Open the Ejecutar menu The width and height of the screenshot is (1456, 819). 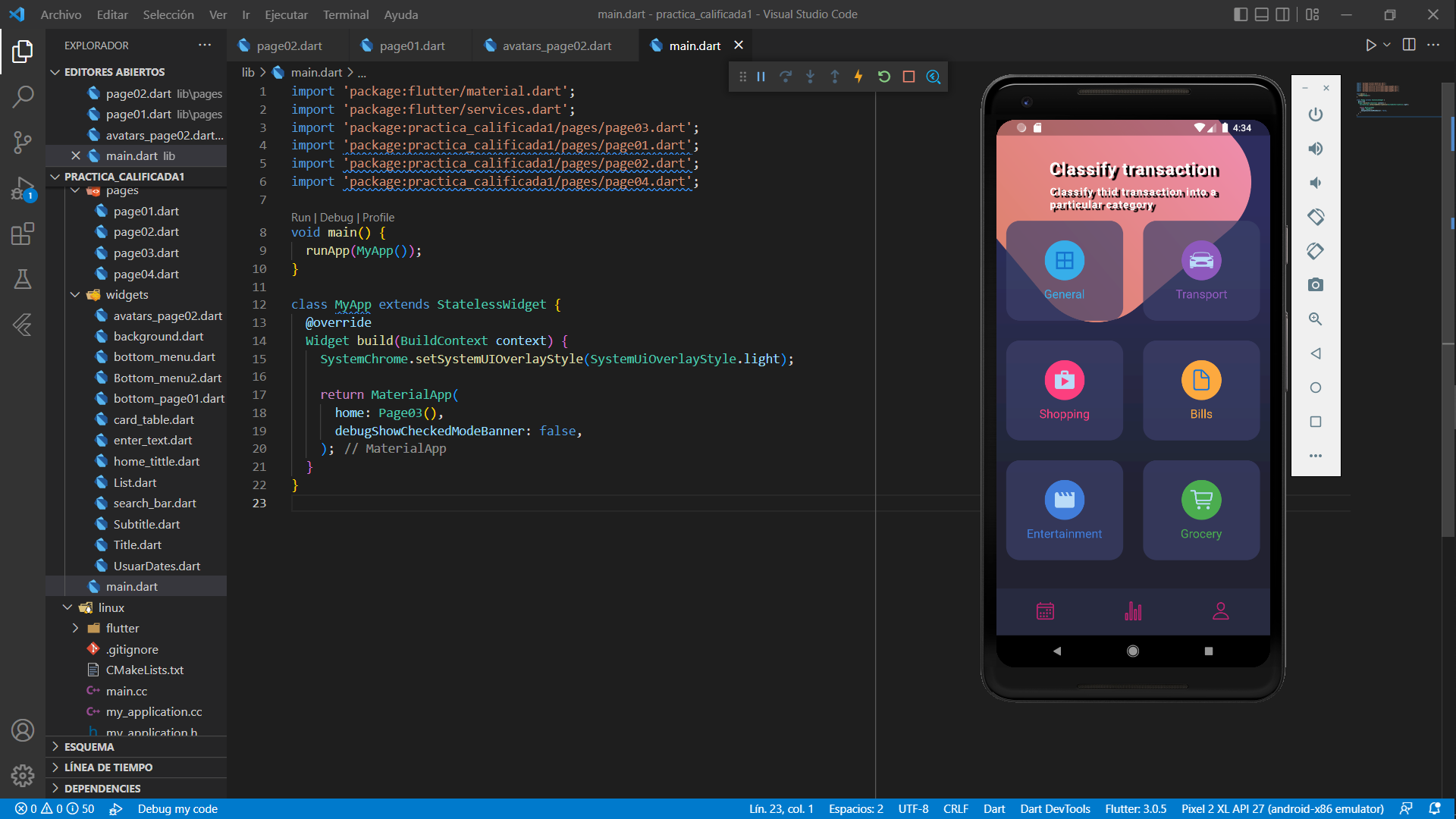(286, 14)
